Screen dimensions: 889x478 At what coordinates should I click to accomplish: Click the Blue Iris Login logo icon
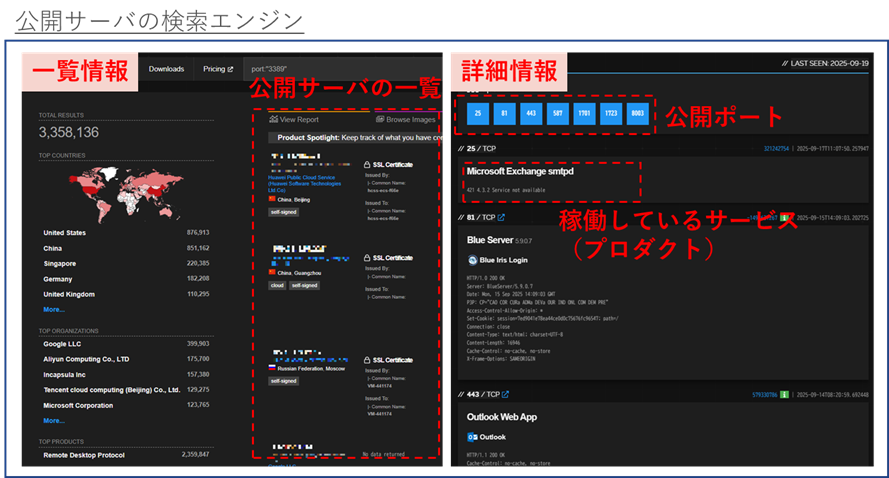point(472,260)
